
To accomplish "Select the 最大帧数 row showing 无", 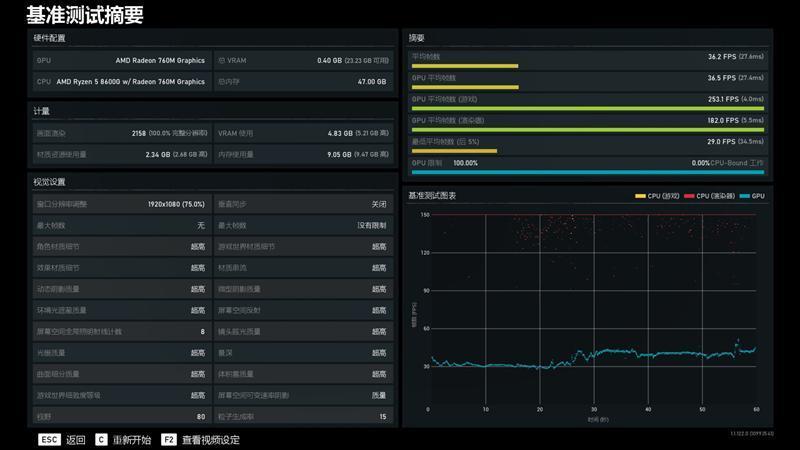I will pos(121,225).
